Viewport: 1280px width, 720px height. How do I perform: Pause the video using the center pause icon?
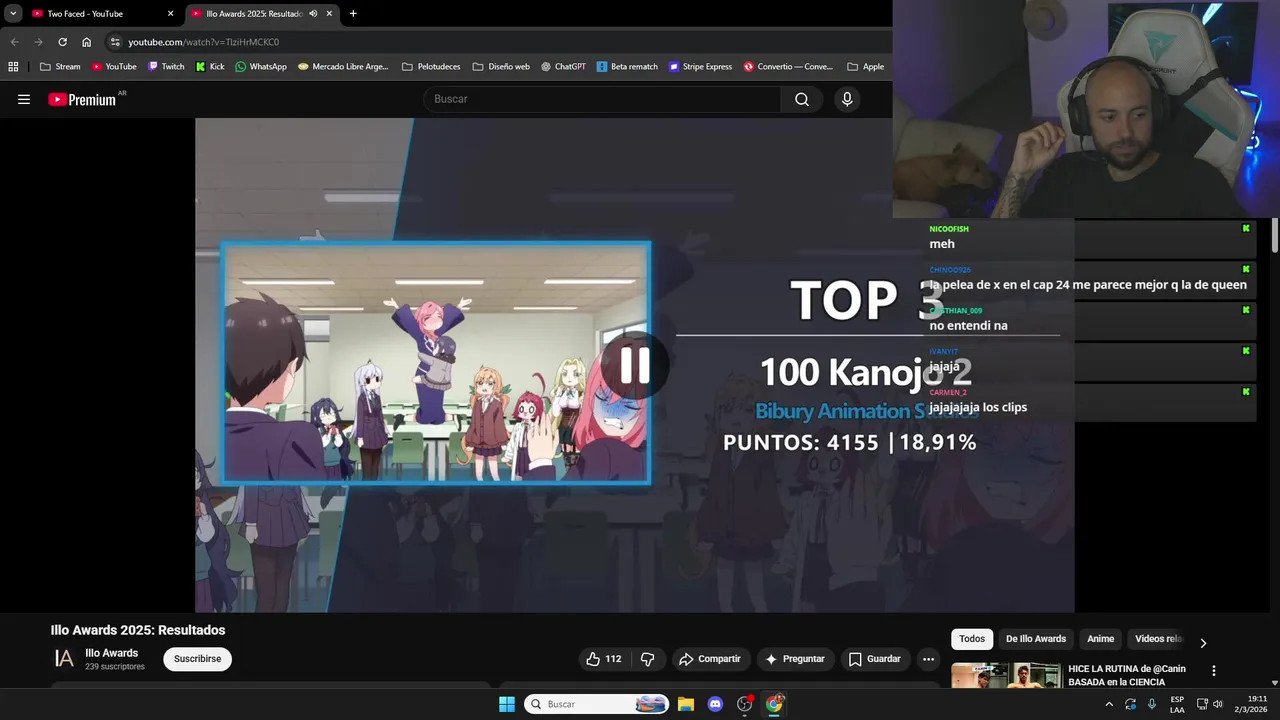[635, 365]
